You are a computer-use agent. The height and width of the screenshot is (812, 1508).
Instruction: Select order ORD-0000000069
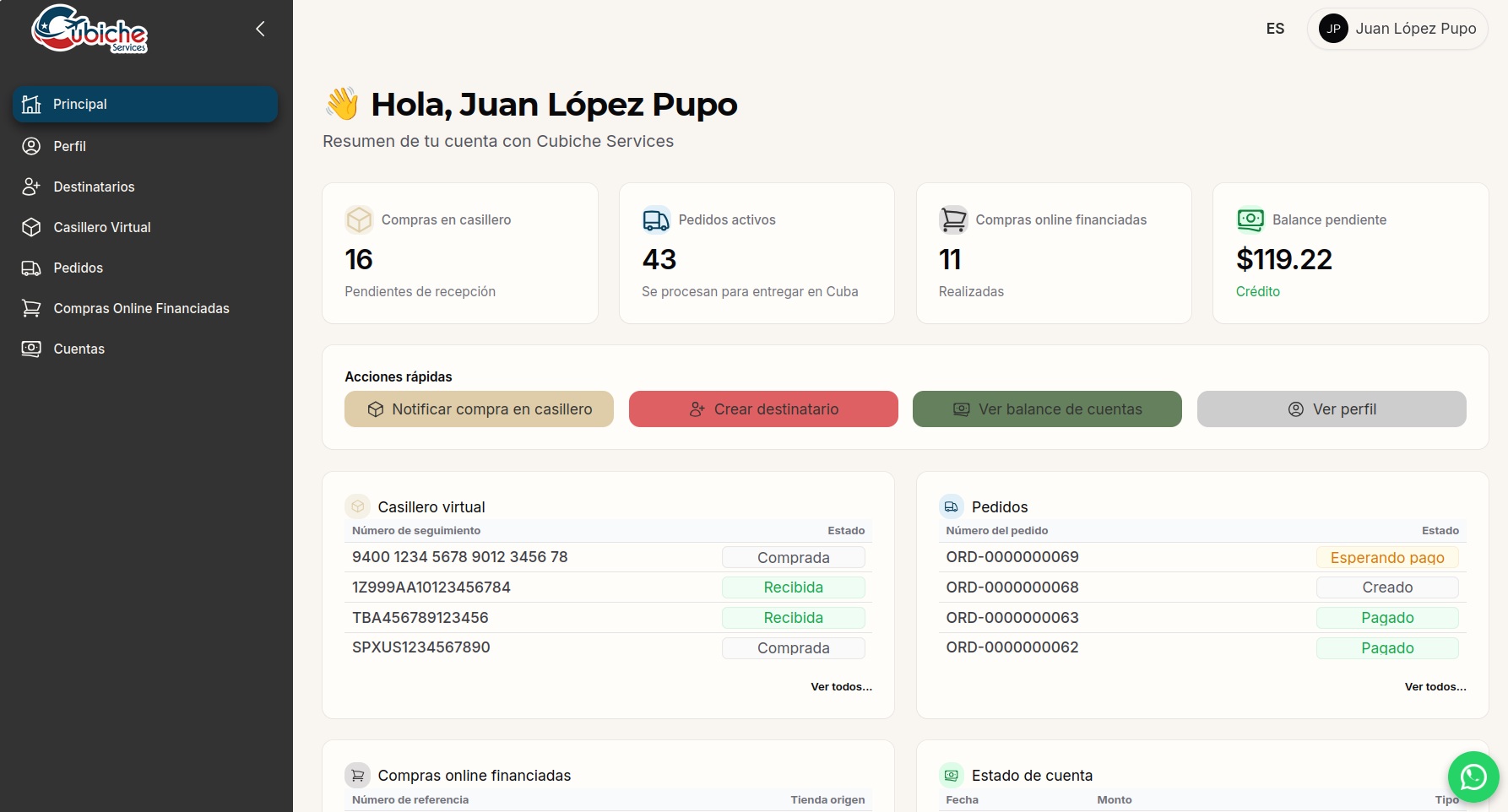[x=1012, y=557]
